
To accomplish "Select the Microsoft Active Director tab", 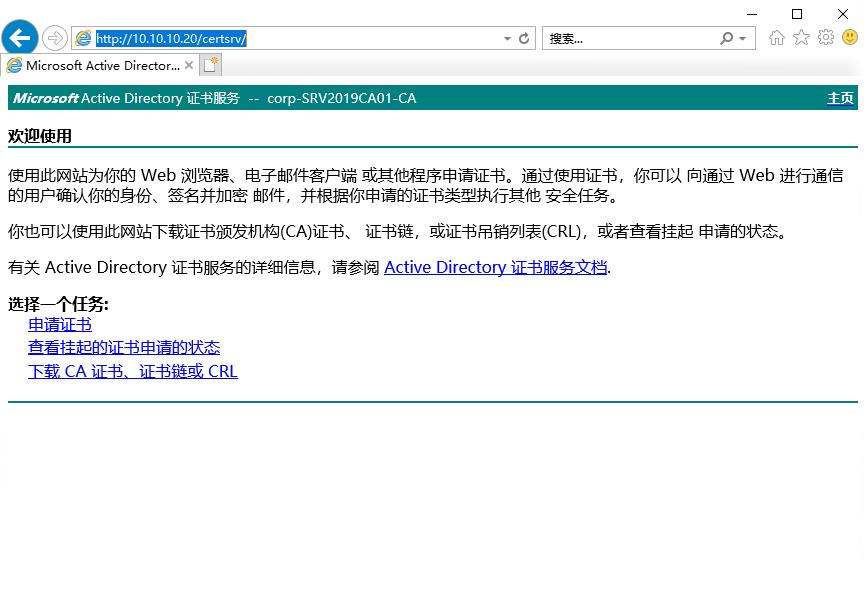I will pyautogui.click(x=95, y=64).
